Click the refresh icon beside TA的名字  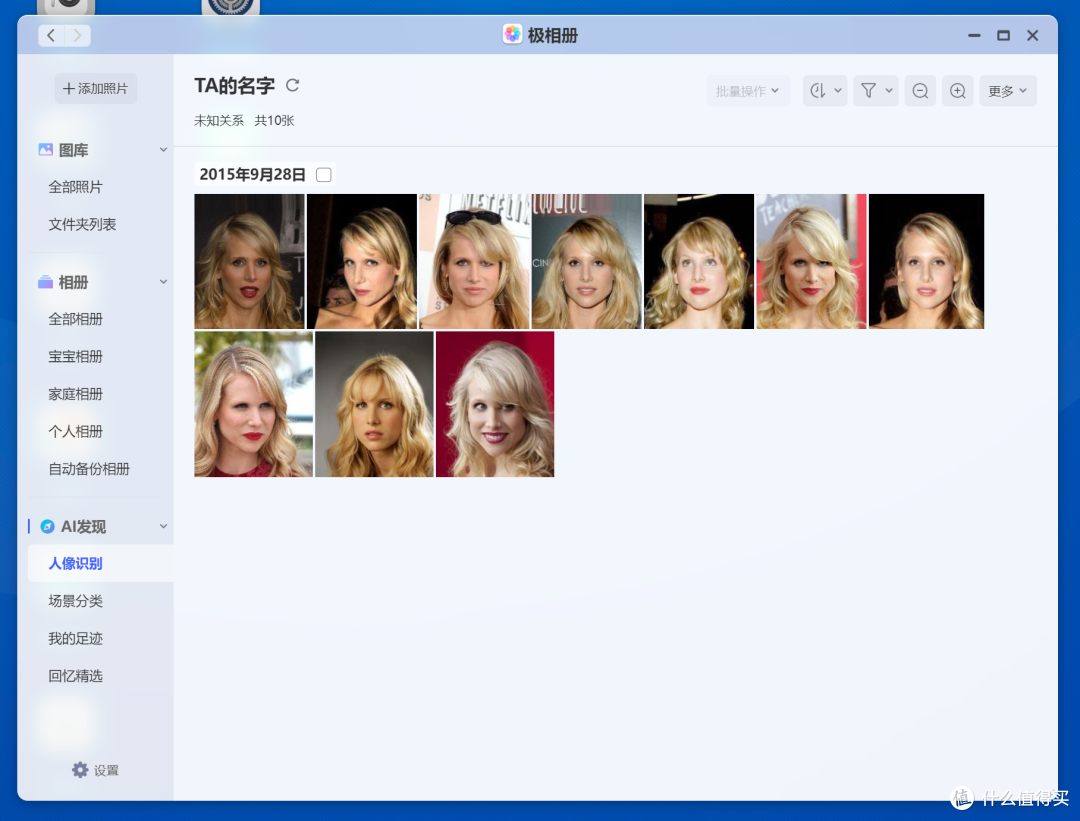pos(292,86)
